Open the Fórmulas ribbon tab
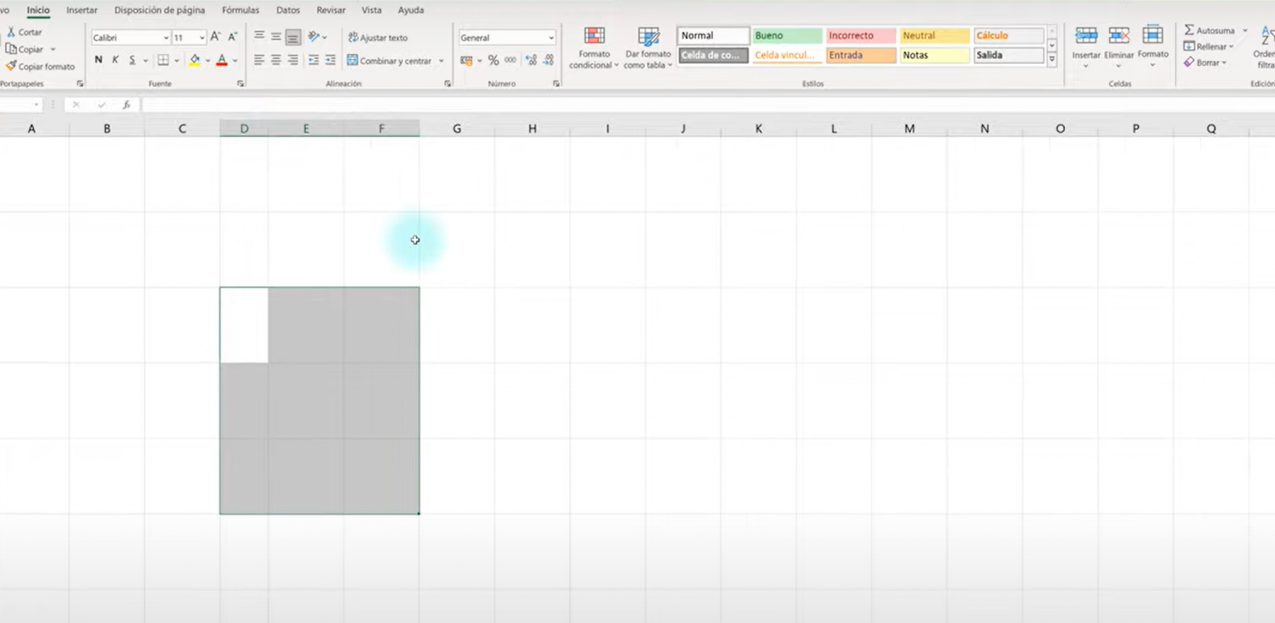The height and width of the screenshot is (623, 1275). pyautogui.click(x=240, y=10)
